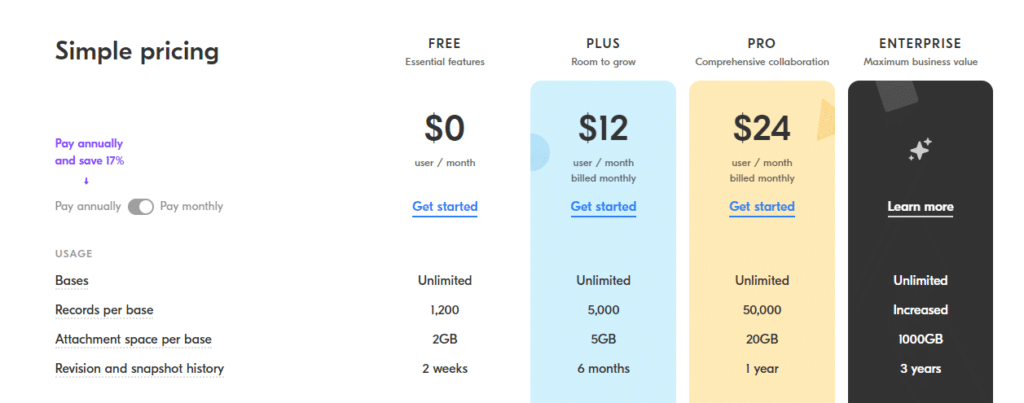Select the Pay monthly label
This screenshot has width=1024, height=403.
[191, 206]
